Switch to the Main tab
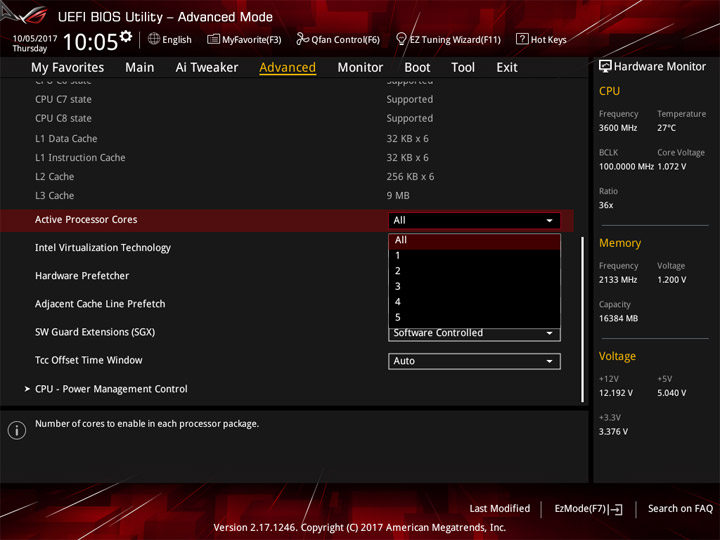Viewport: 720px width, 540px height. click(x=140, y=68)
